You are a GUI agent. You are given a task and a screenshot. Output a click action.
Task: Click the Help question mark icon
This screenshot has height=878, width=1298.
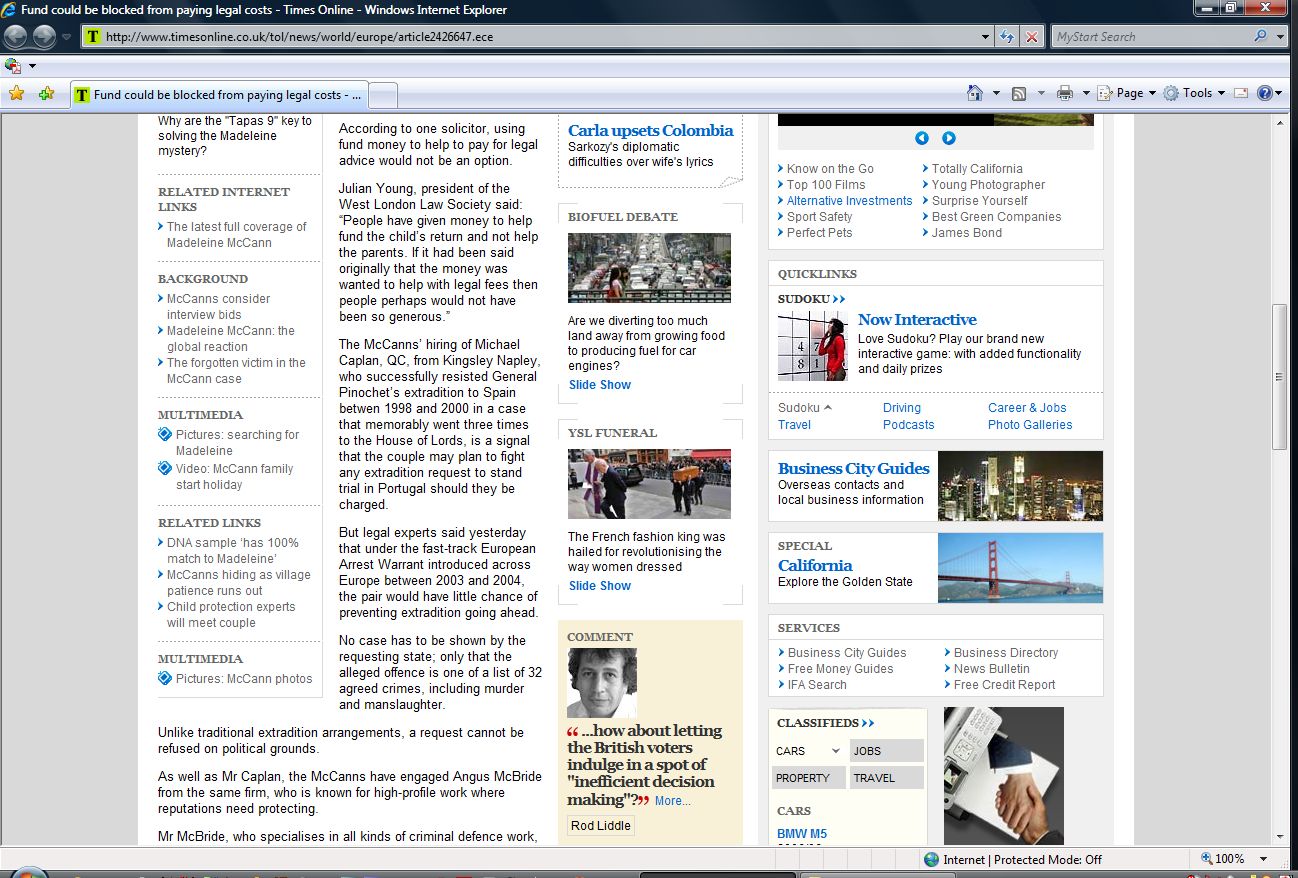tap(1264, 93)
